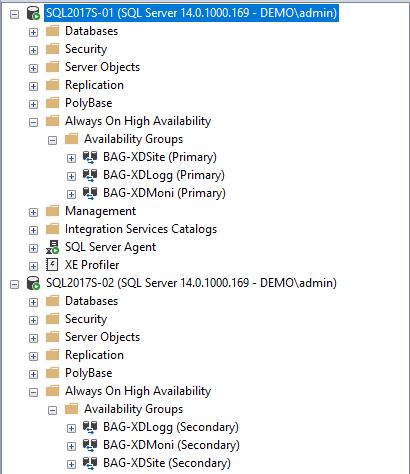This screenshot has width=410, height=474.
Task: Click the PolyBase folder icon under SQL2017S-01
Action: pos(52,103)
